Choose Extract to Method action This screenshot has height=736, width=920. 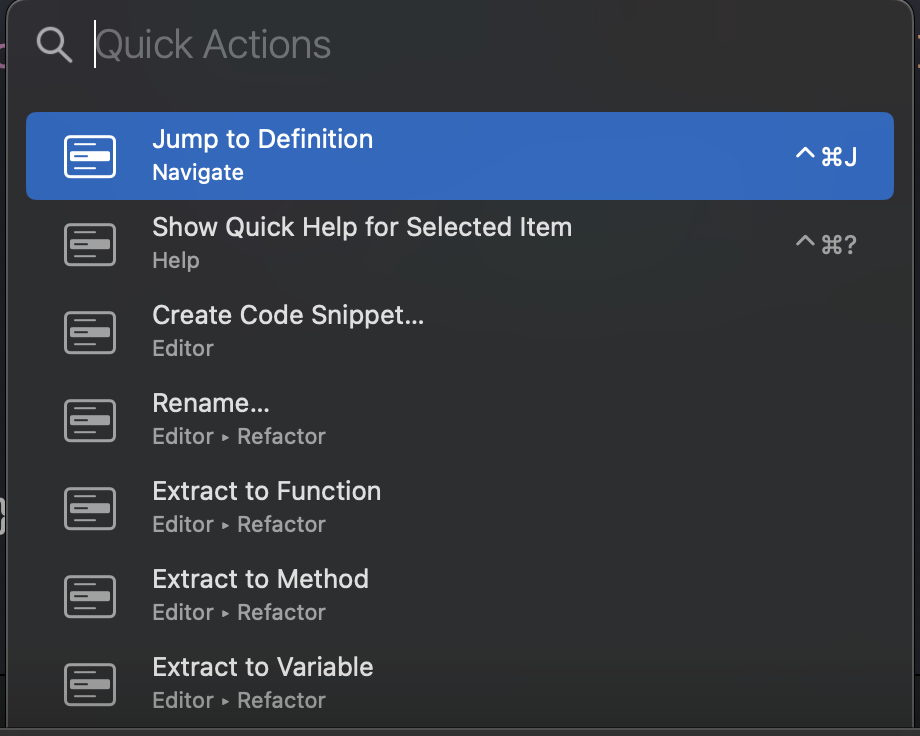click(459, 596)
